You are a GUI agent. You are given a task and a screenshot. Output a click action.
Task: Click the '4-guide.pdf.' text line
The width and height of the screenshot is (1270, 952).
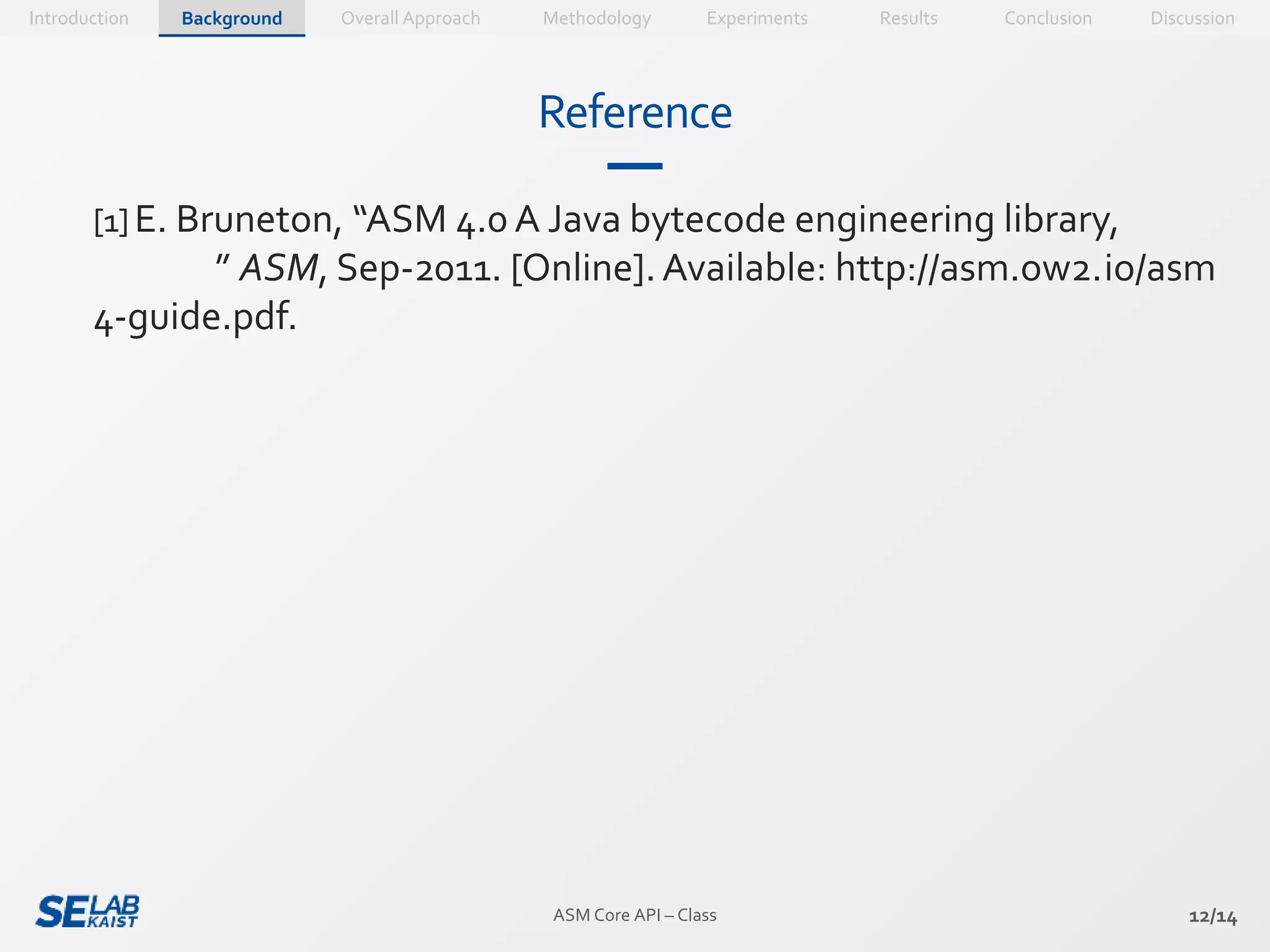(195, 317)
